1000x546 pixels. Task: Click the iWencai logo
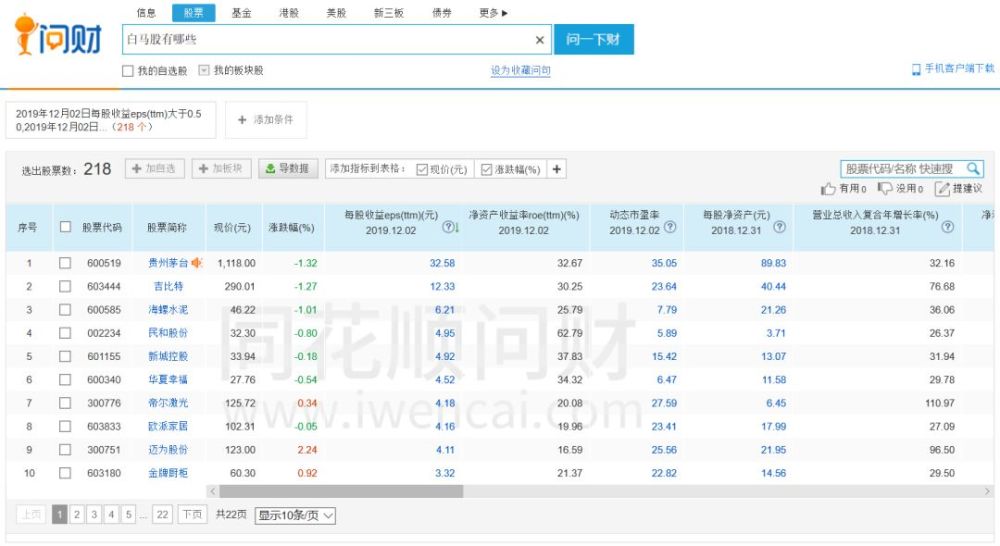click(58, 34)
